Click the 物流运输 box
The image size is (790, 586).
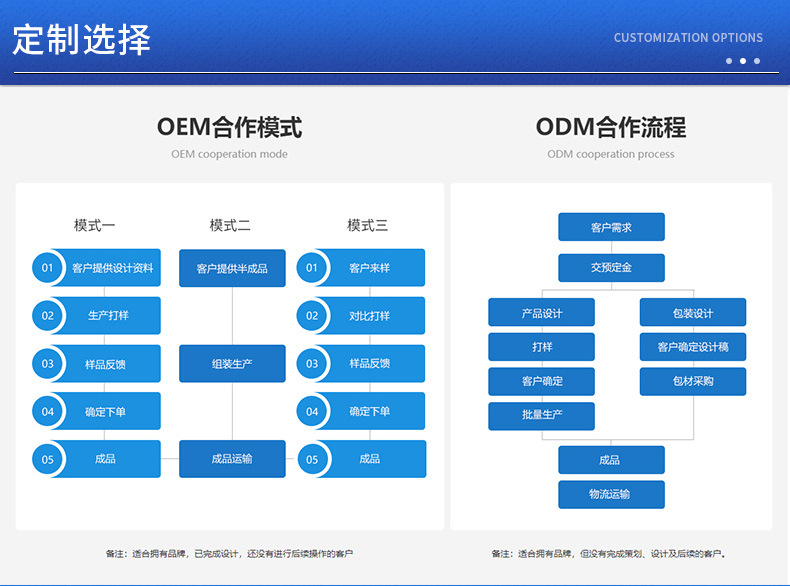pos(611,494)
